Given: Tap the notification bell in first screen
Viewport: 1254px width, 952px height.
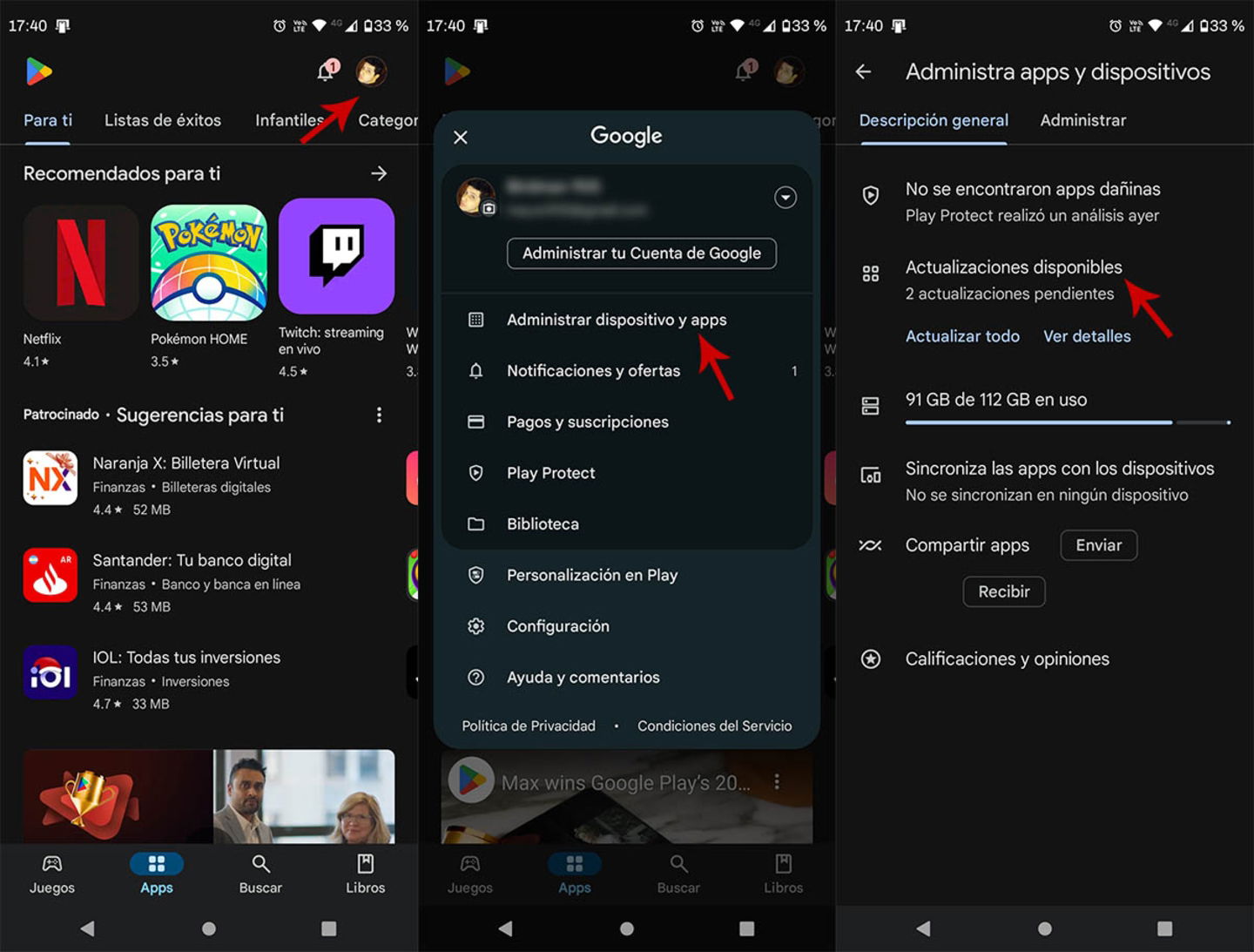Looking at the screenshot, I should 327,71.
